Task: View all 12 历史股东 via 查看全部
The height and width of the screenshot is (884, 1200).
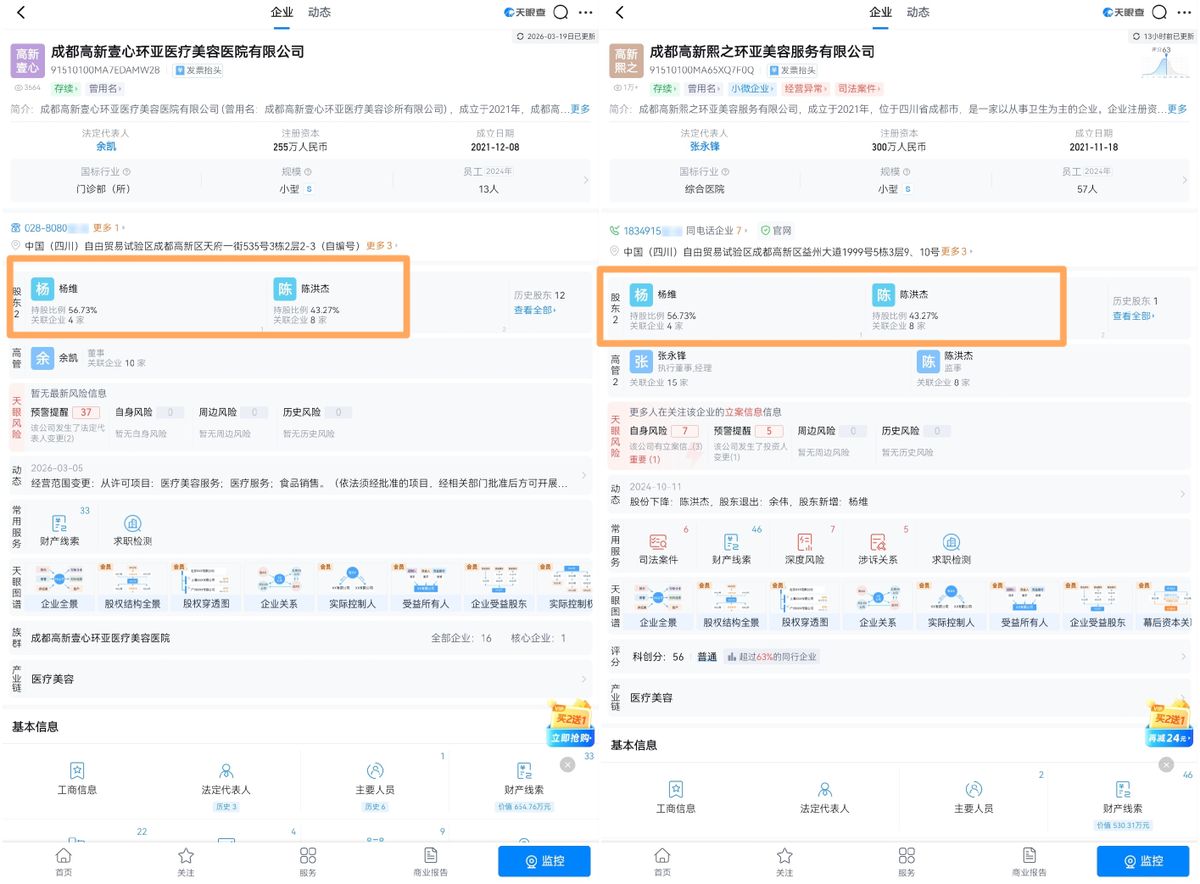Action: coord(535,310)
